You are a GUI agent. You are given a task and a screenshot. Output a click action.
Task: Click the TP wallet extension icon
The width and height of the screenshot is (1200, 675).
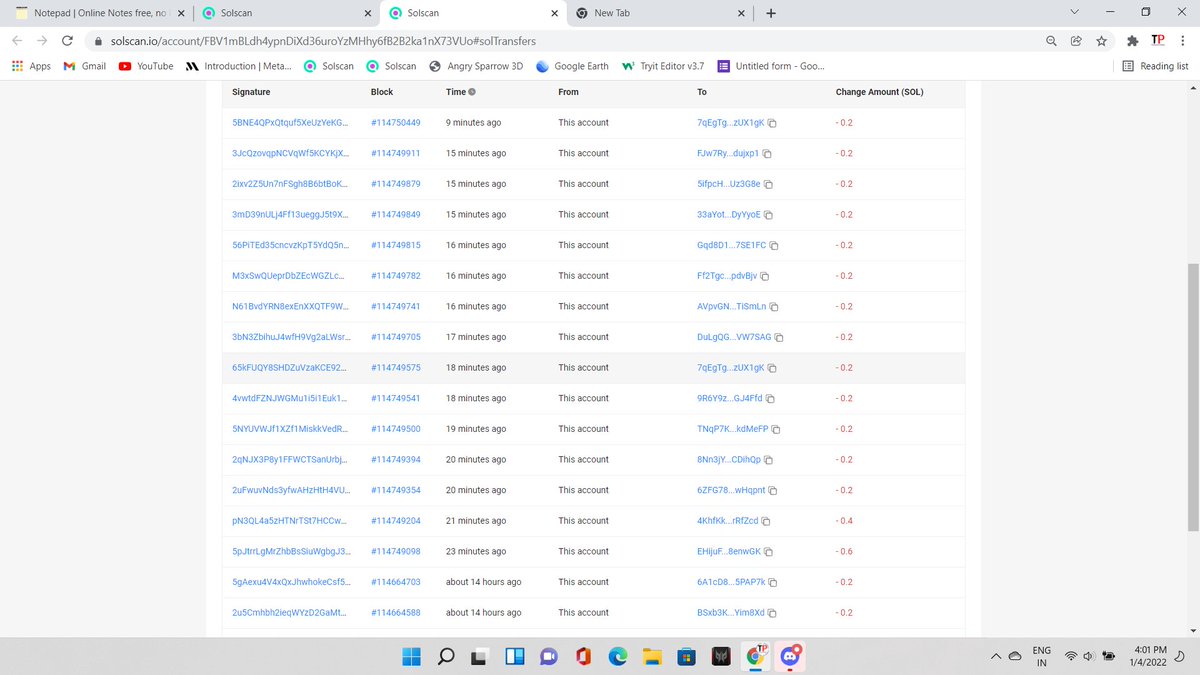point(1157,41)
